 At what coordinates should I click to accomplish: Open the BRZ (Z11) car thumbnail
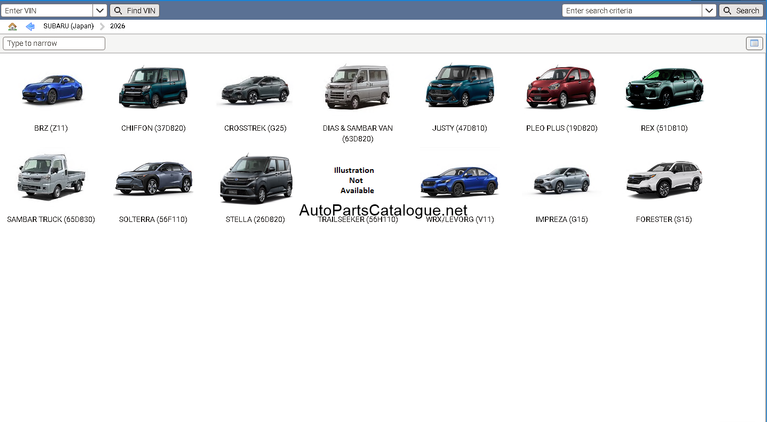click(x=51, y=89)
